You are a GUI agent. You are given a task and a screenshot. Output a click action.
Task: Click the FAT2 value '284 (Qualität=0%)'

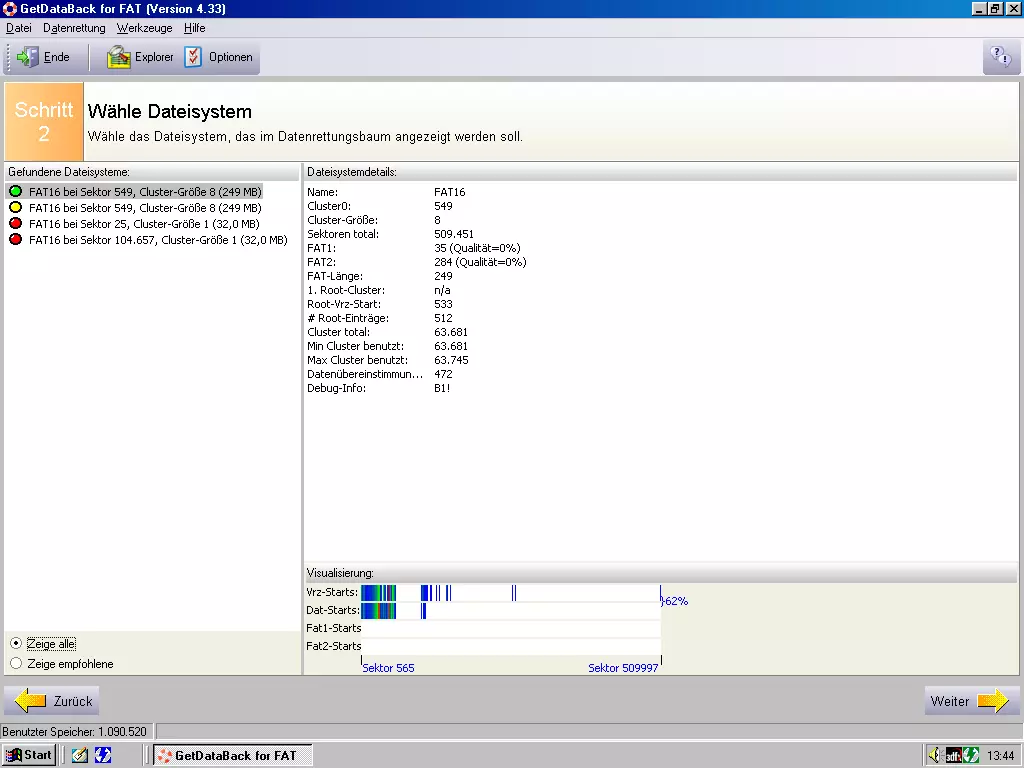tap(480, 262)
